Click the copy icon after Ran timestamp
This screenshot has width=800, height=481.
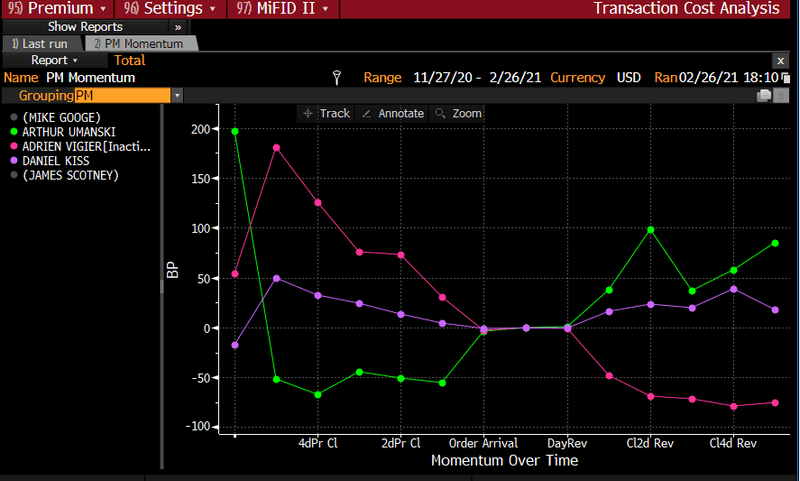tap(785, 78)
